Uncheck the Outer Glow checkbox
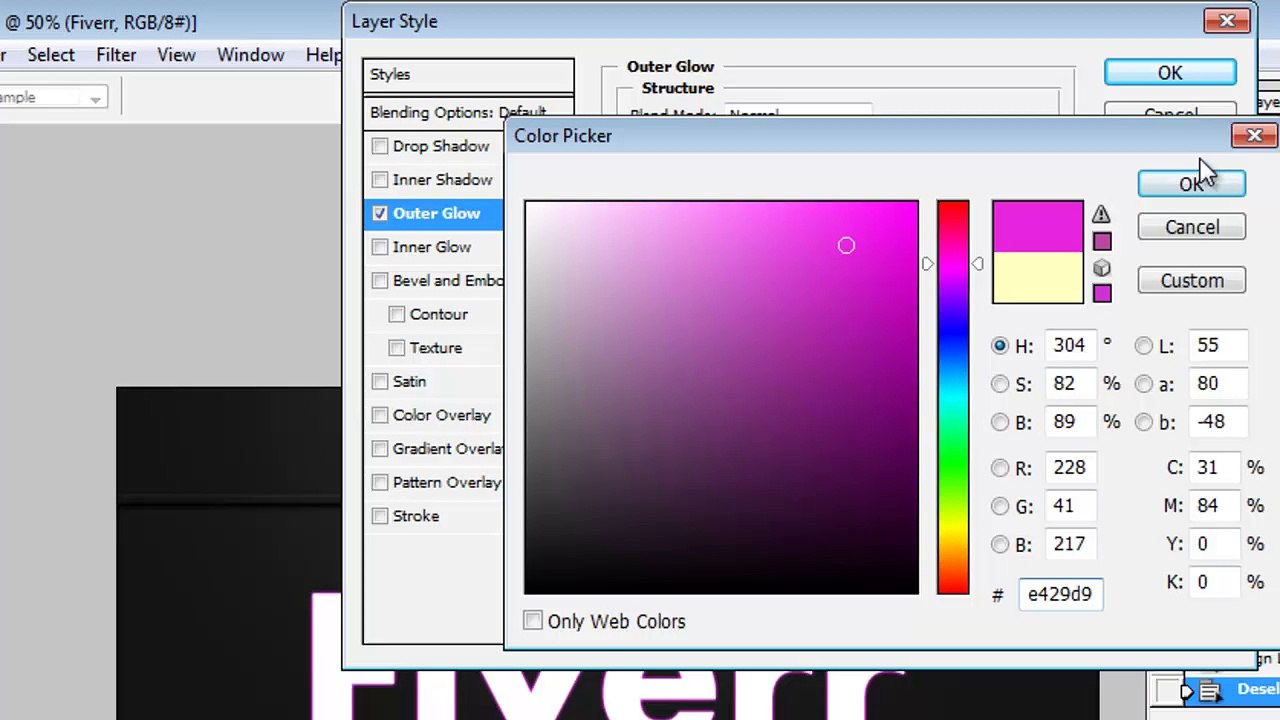 tap(380, 213)
